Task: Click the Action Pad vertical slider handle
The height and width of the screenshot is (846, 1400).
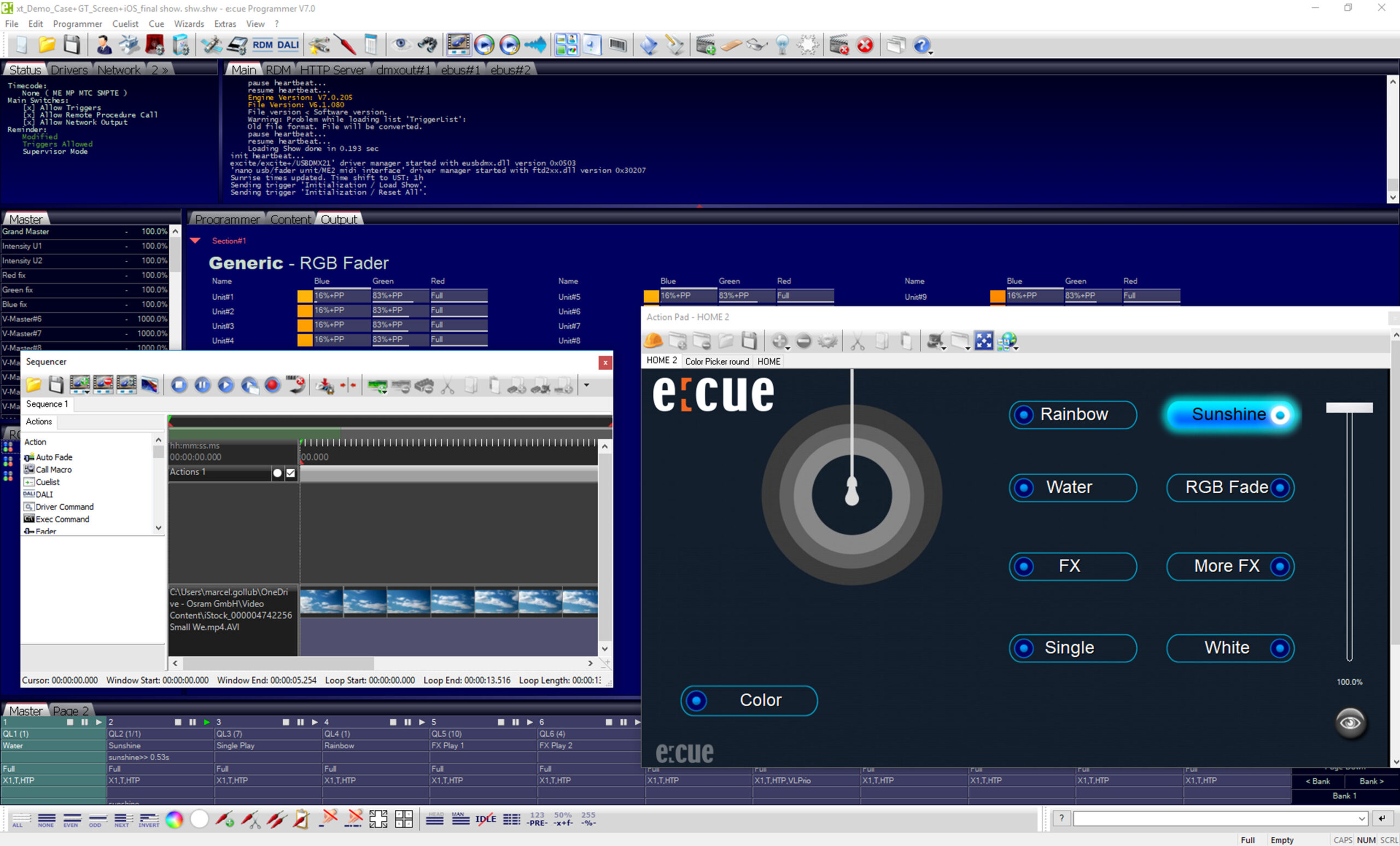Action: tap(1349, 407)
